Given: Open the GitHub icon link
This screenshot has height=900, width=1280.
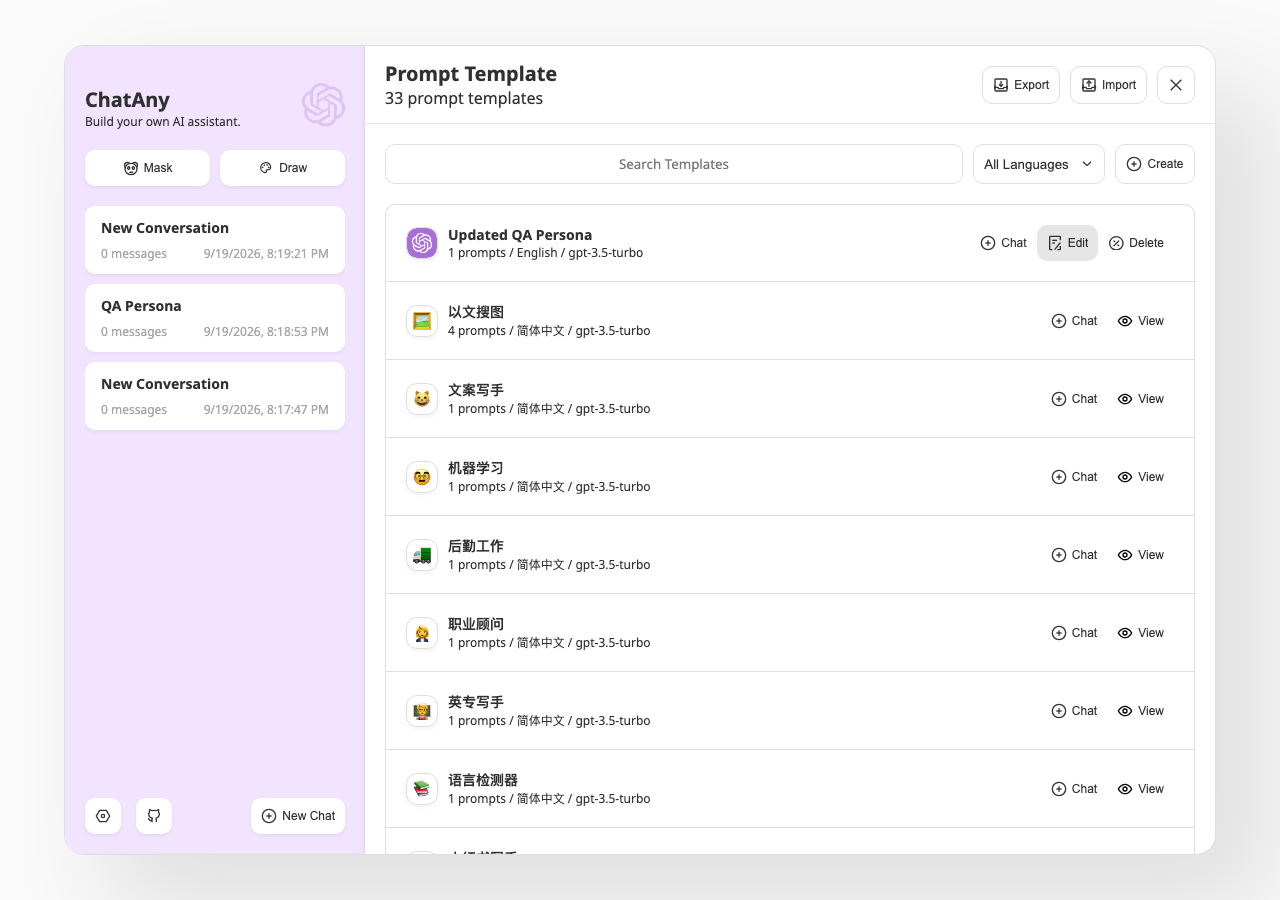Looking at the screenshot, I should (x=154, y=816).
